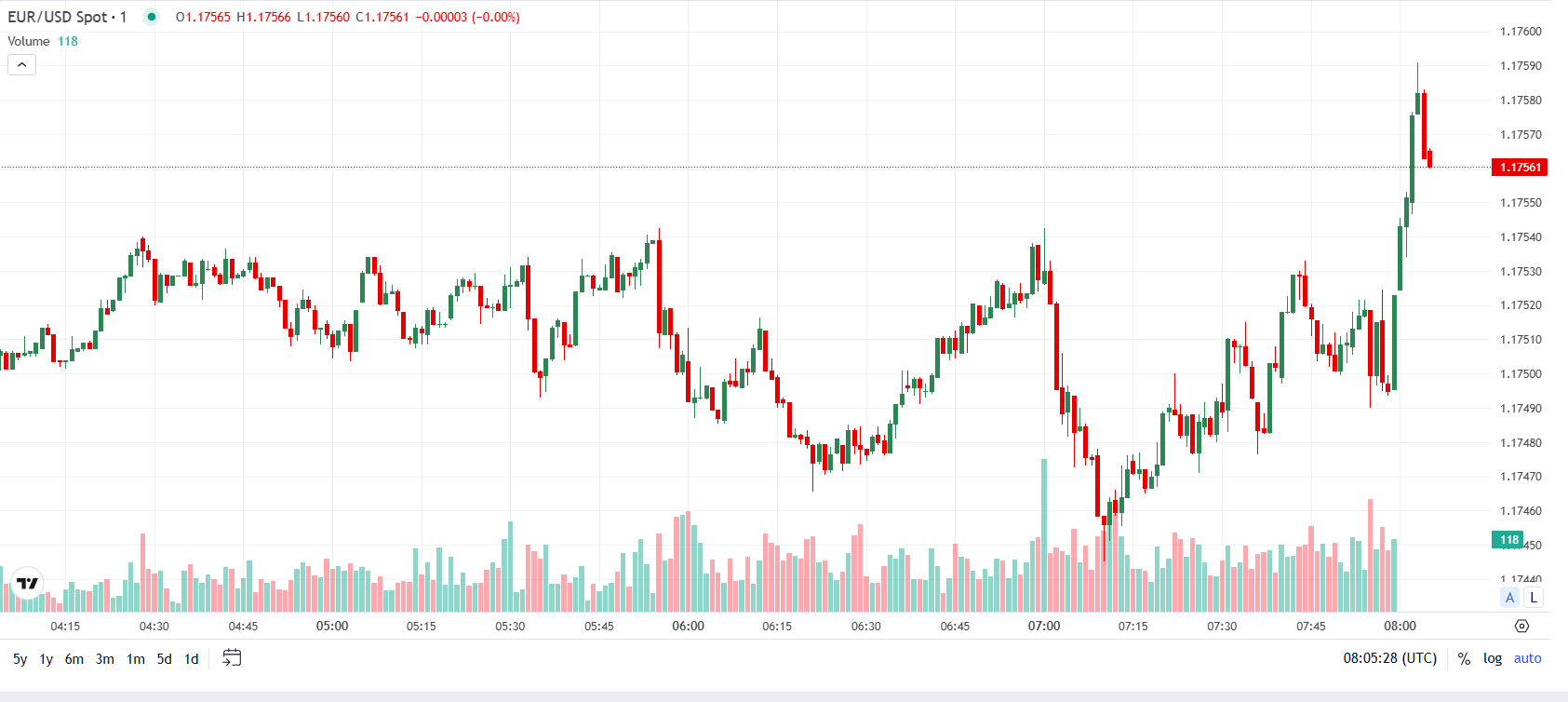Image resolution: width=1568 pixels, height=702 pixels.
Task: Click the 07:00 mark on time axis
Action: [x=1043, y=626]
